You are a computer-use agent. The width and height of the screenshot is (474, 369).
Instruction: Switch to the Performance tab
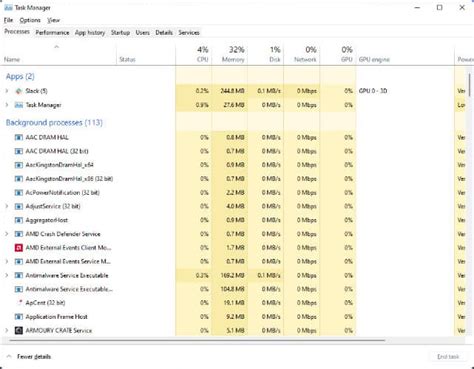tap(52, 33)
